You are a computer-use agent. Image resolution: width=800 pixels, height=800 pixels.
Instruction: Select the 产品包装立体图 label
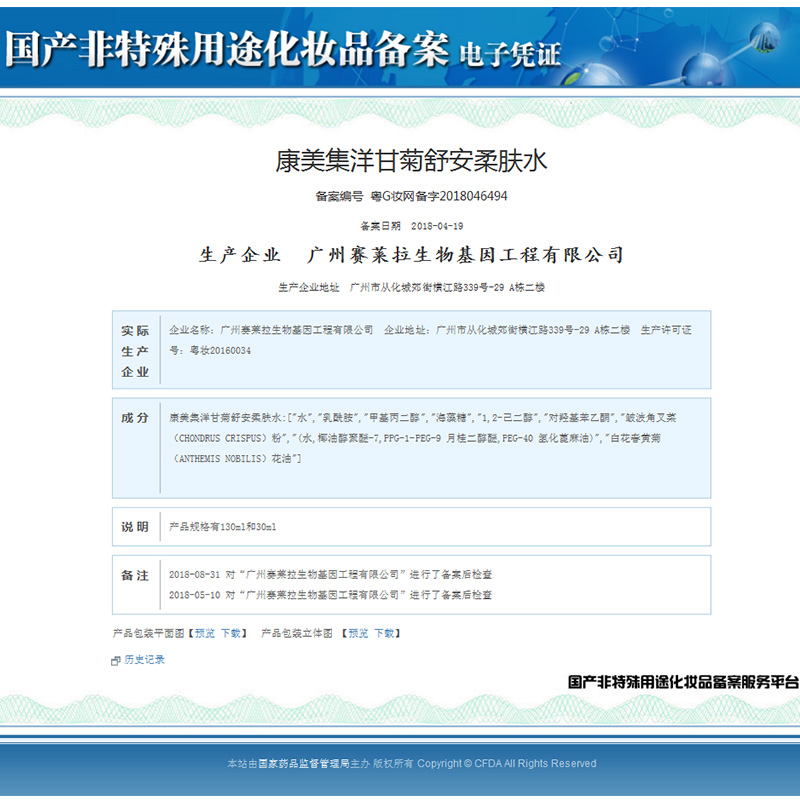pos(296,633)
